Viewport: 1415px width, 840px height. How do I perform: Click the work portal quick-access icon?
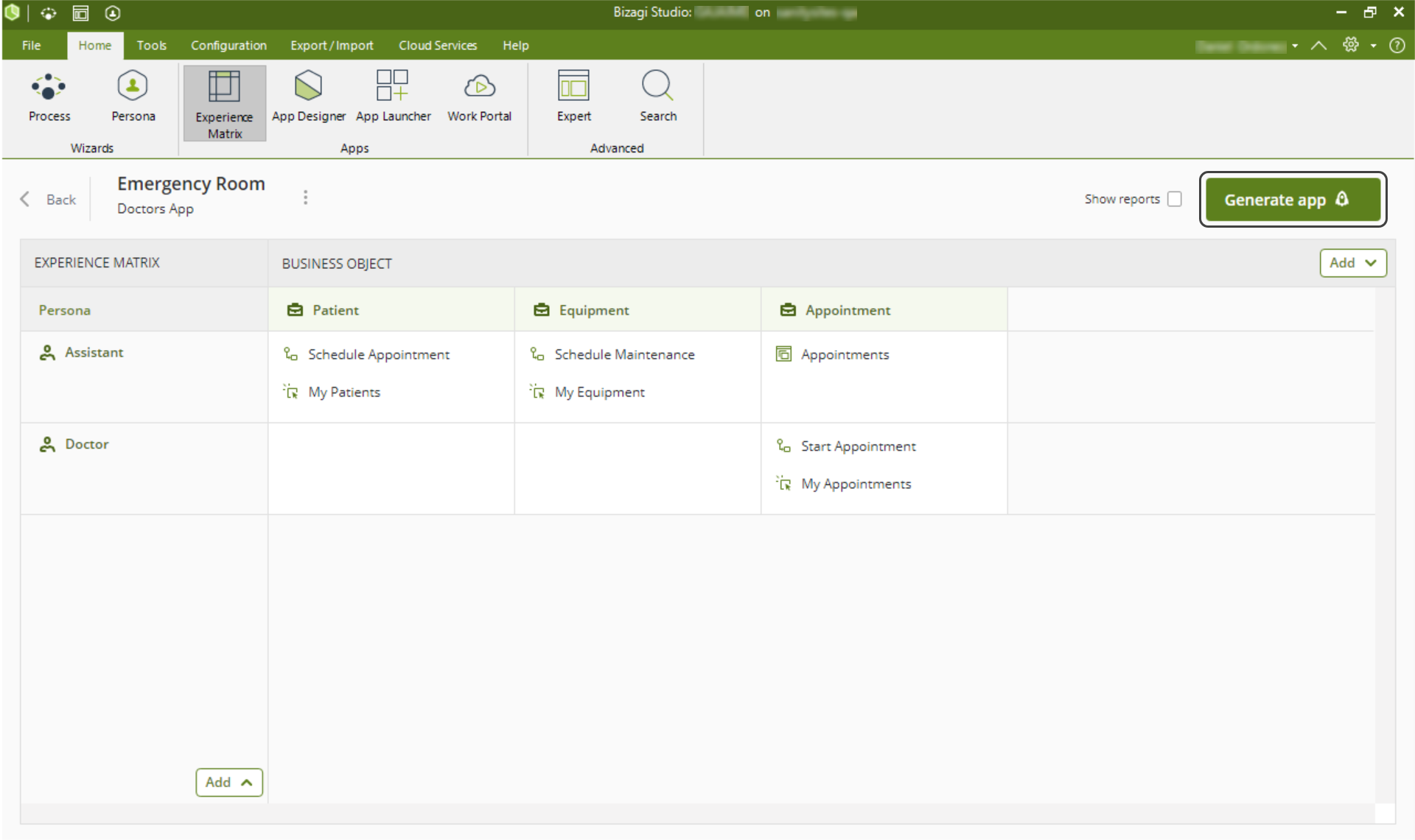click(x=112, y=13)
